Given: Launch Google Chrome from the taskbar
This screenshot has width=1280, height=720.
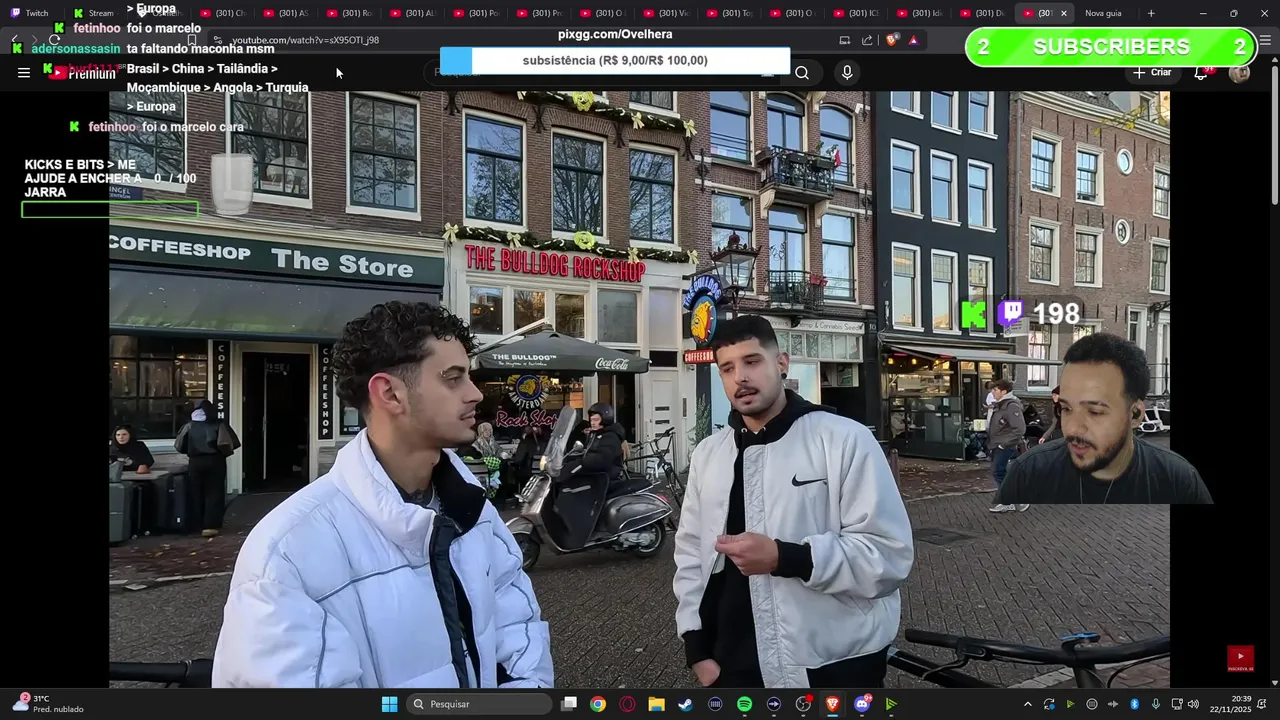Looking at the screenshot, I should pyautogui.click(x=597, y=704).
